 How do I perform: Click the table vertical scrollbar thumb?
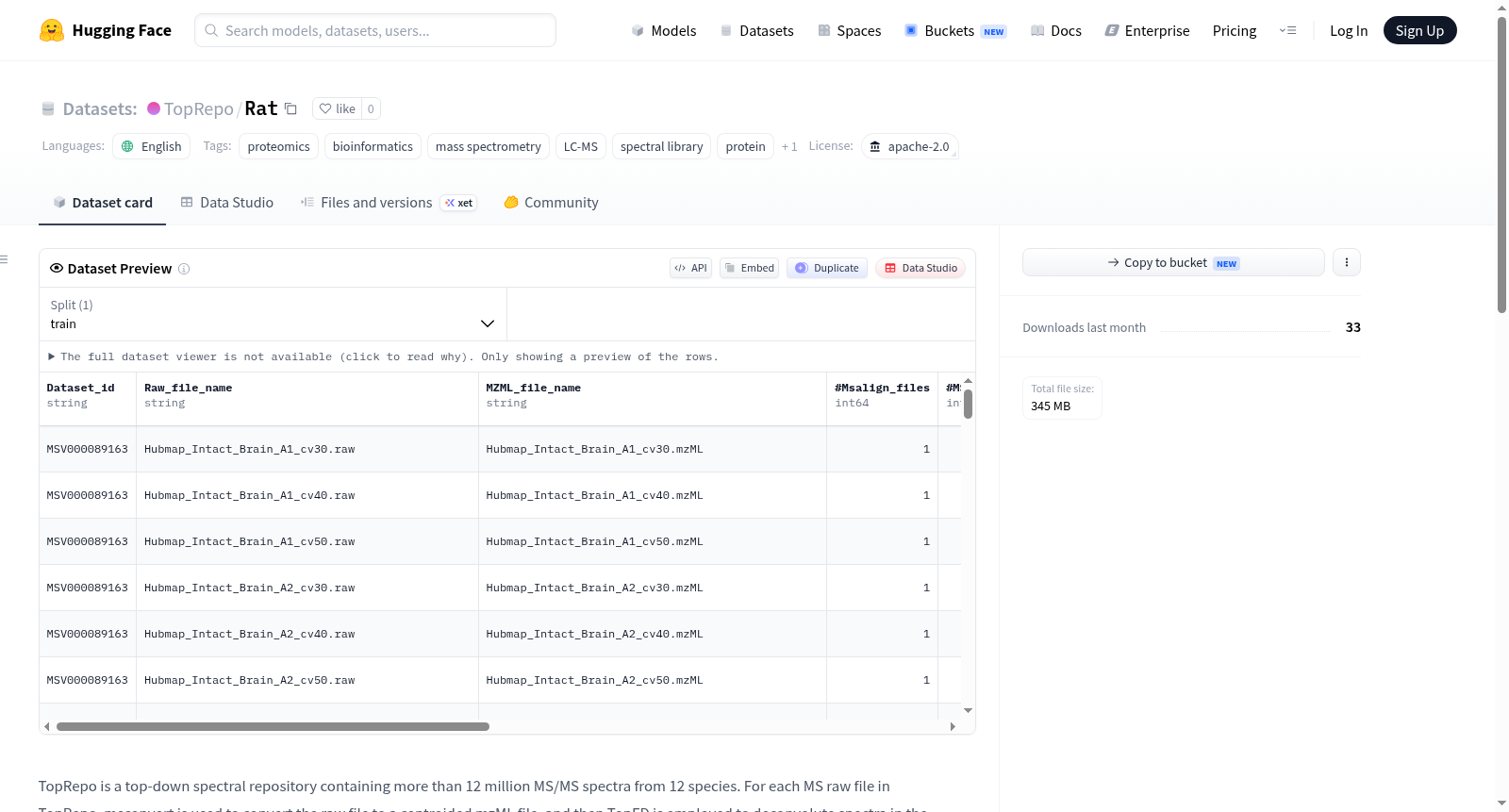click(x=968, y=404)
